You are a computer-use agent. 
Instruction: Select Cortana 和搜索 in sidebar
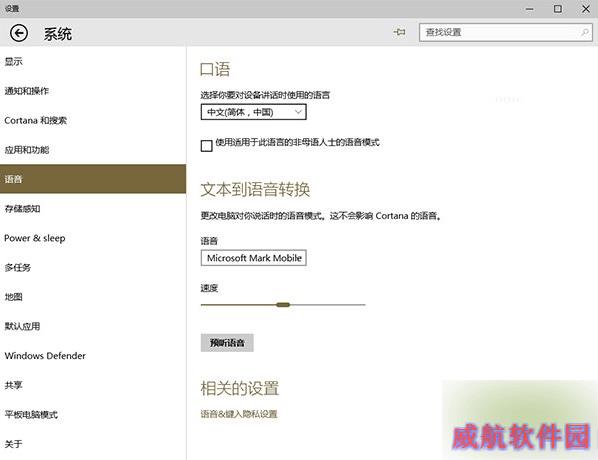pos(93,121)
